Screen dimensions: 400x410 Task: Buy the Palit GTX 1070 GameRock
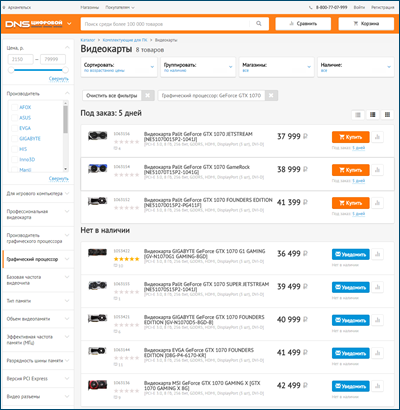[x=350, y=170]
